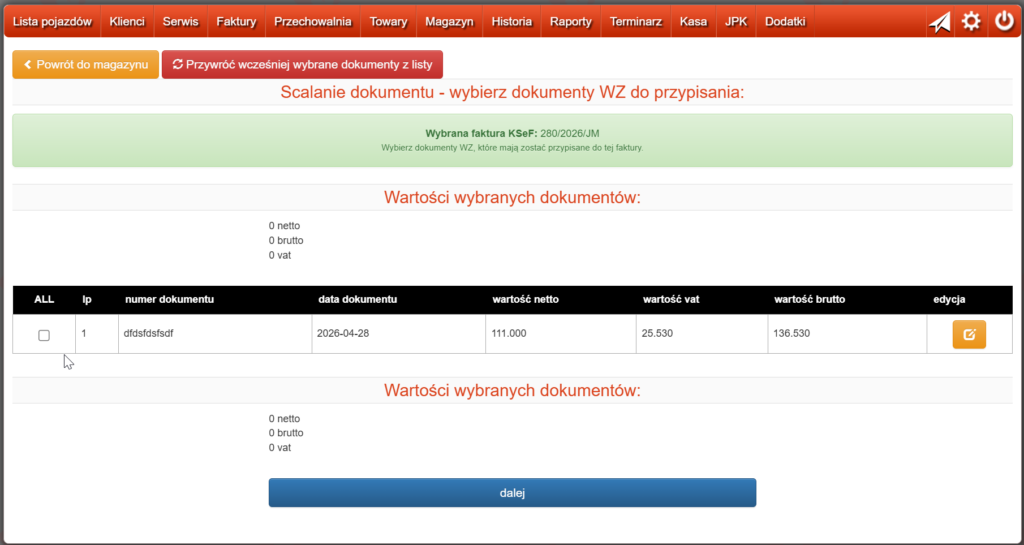Open the Towary menu
The width and height of the screenshot is (1024, 545).
pos(388,22)
